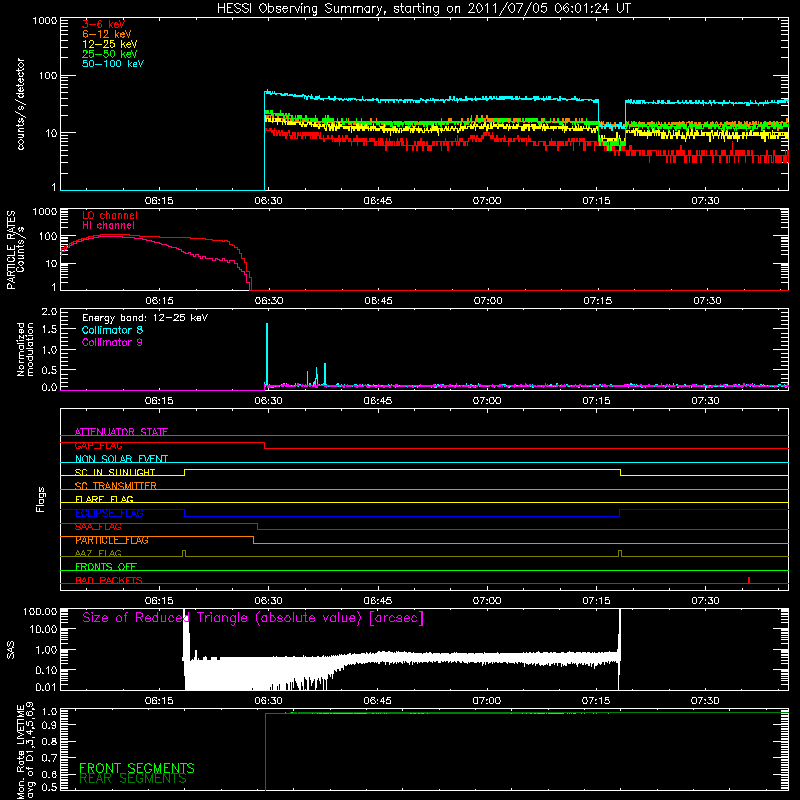Image resolution: width=800 pixels, height=800 pixels.
Task: Click the FLARE_FLAG label
Action: 104,499
